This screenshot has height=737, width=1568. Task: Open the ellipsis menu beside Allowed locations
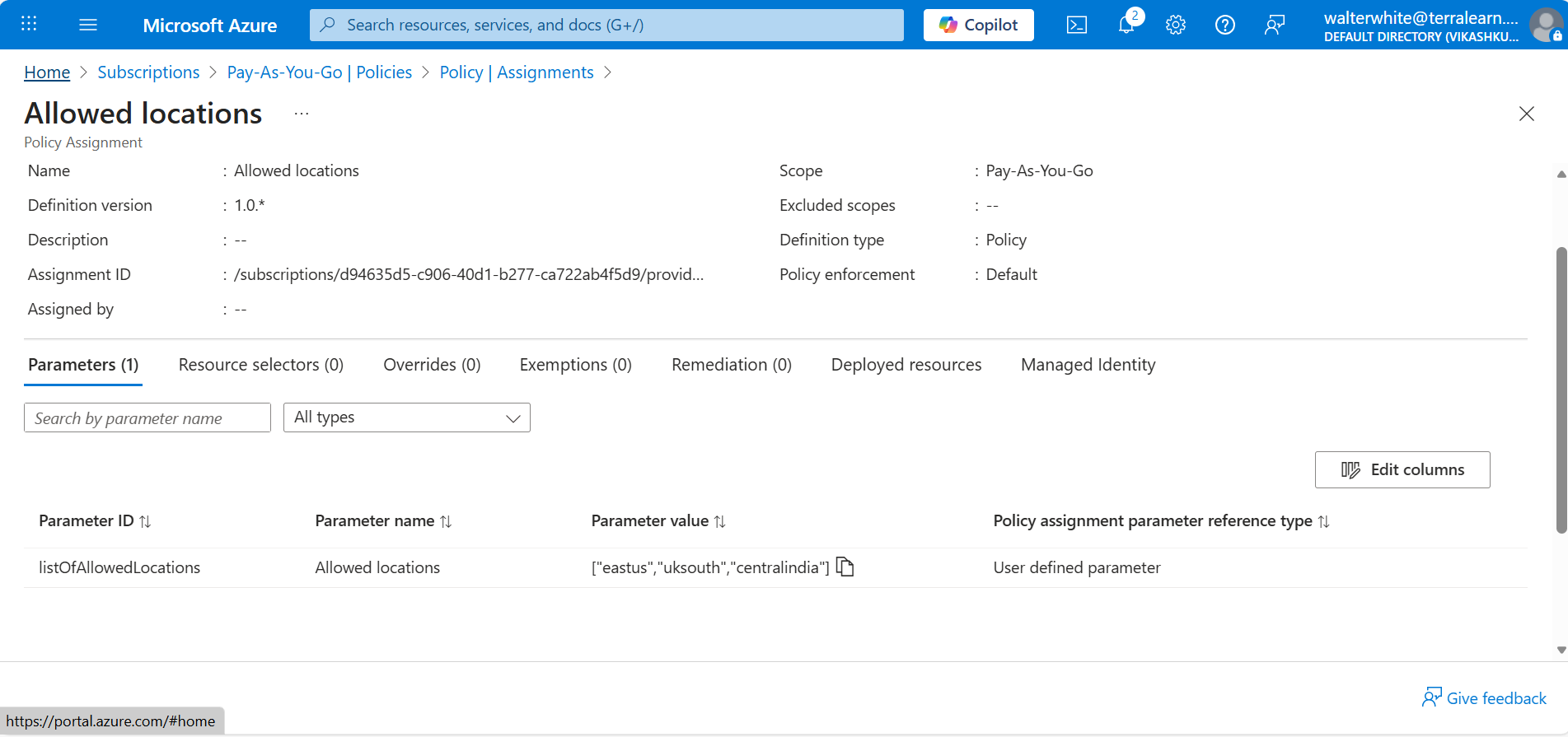pos(302,114)
